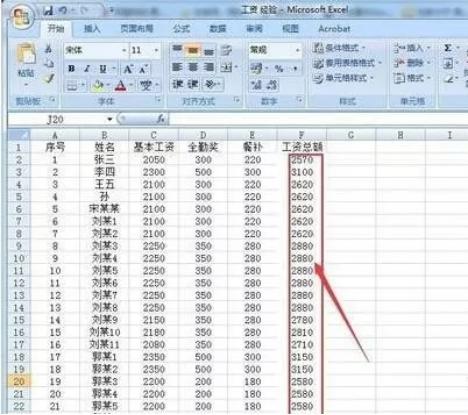The height and width of the screenshot is (415, 468).
Task: Click the Merge and Center icon
Action: click(x=227, y=68)
